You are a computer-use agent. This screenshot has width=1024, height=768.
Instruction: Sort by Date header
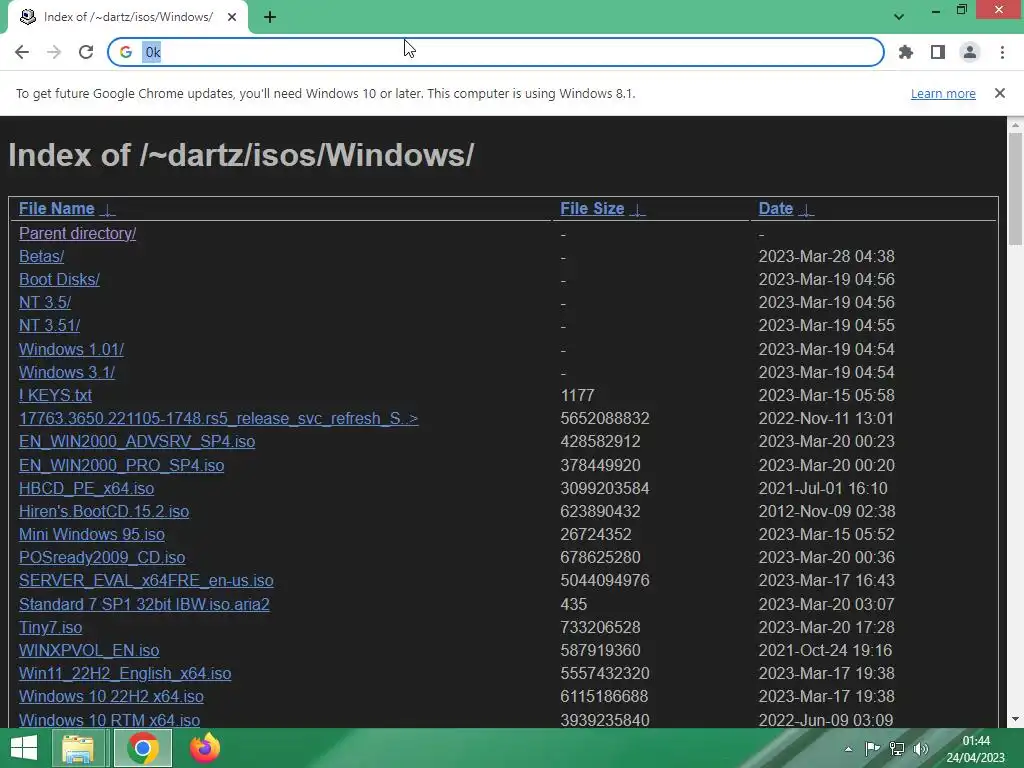click(776, 208)
